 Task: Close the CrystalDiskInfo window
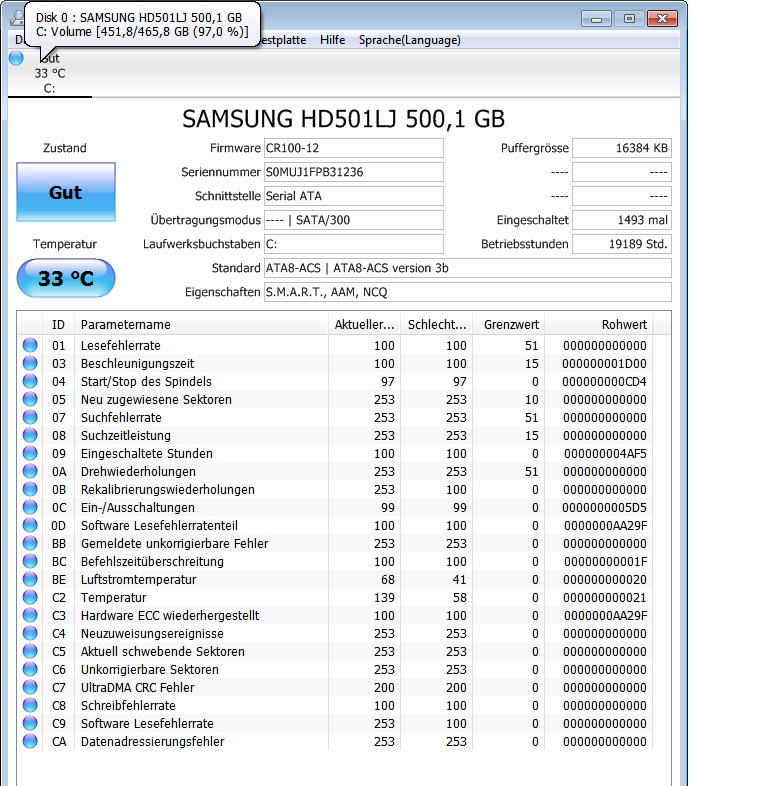click(x=662, y=19)
